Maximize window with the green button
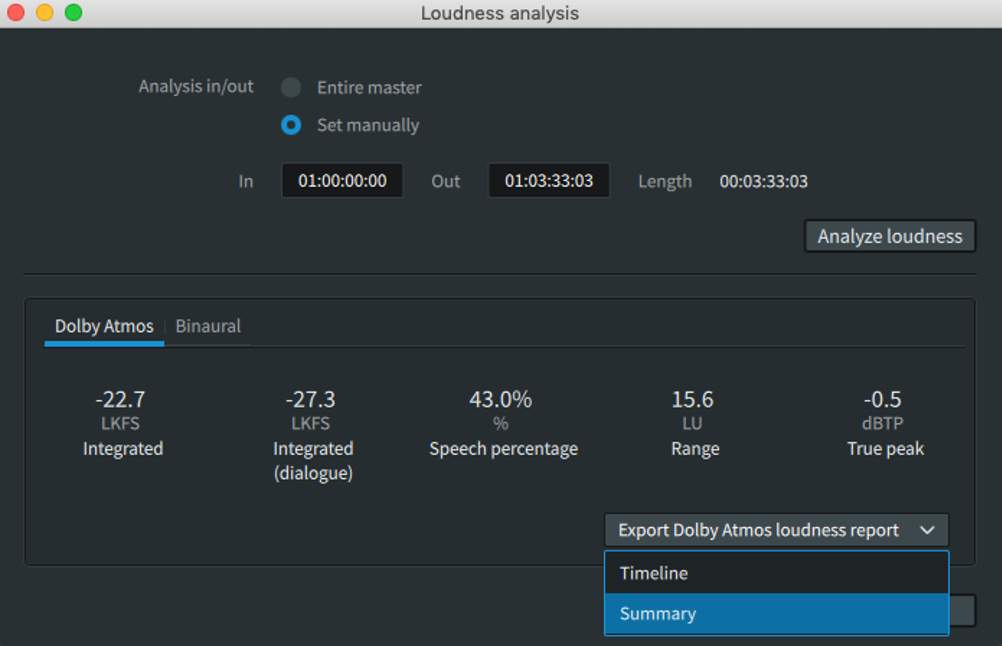 pyautogui.click(x=73, y=13)
